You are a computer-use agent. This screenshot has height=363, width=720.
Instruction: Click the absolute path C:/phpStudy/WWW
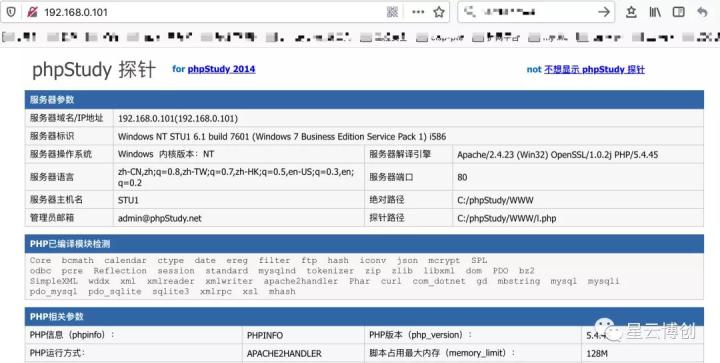[495, 200]
